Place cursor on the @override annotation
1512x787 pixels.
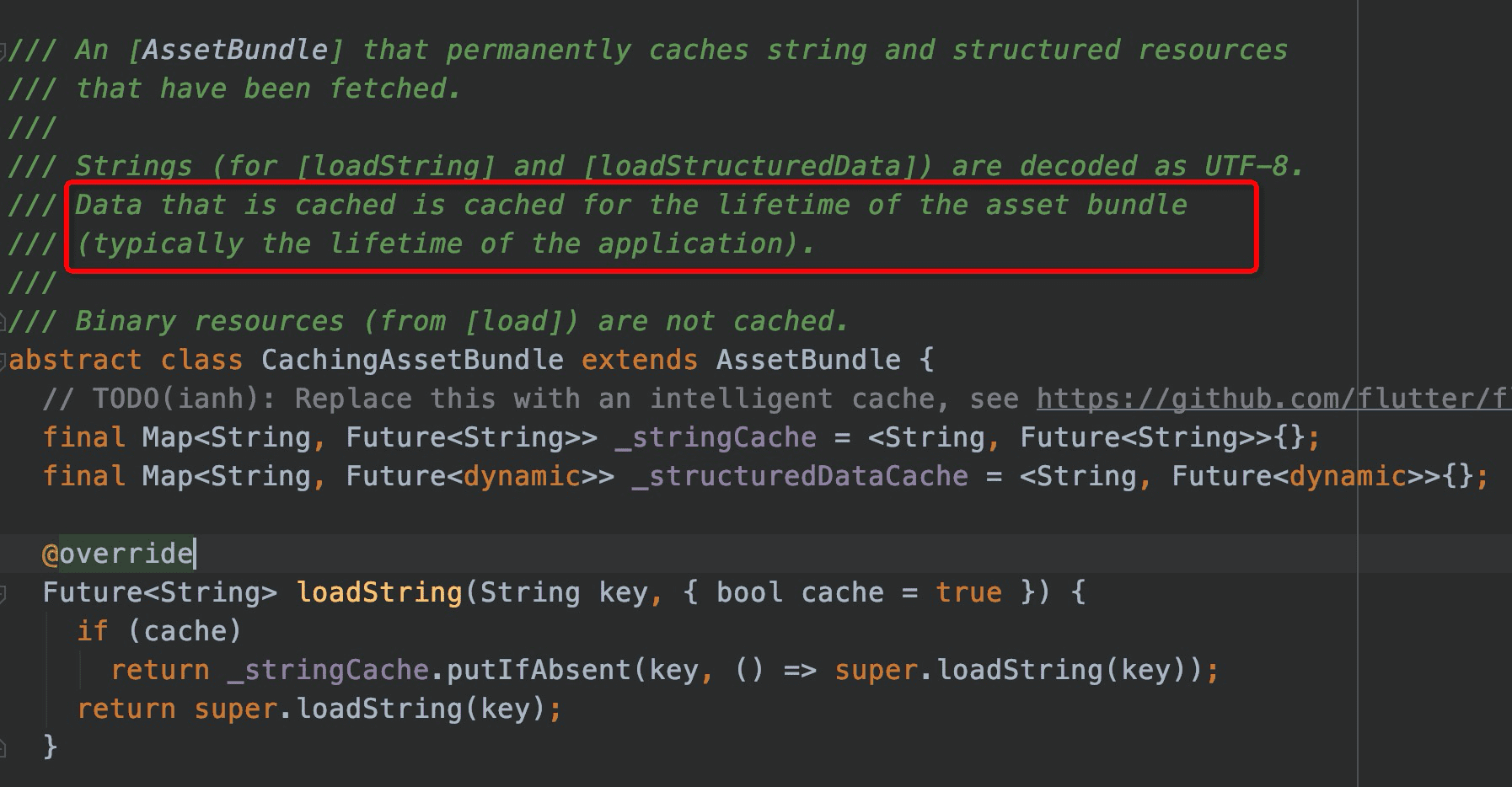(118, 554)
